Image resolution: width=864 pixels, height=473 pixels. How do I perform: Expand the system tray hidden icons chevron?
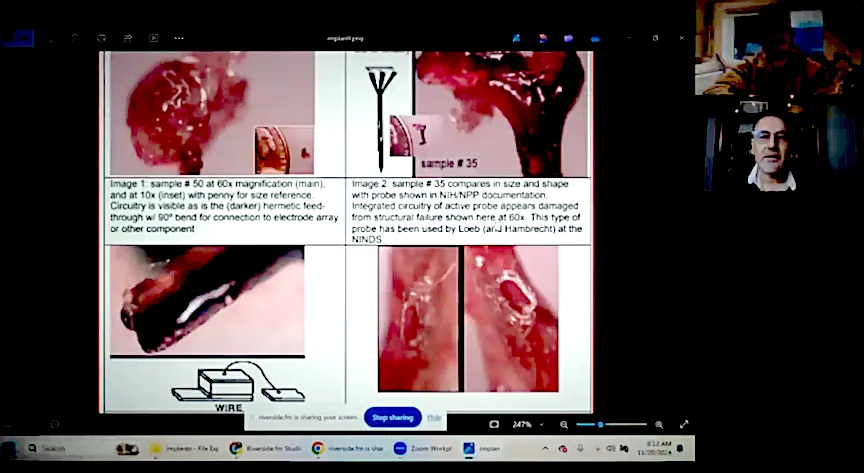point(545,449)
